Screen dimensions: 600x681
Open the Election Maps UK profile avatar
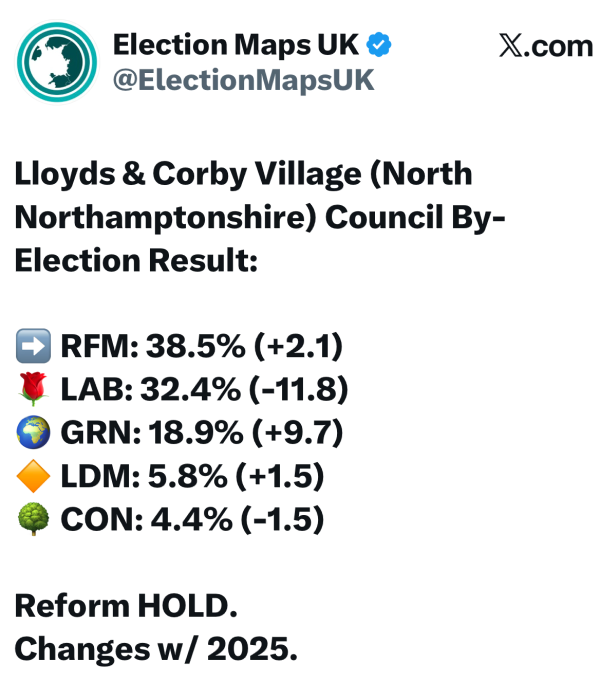coord(58,62)
